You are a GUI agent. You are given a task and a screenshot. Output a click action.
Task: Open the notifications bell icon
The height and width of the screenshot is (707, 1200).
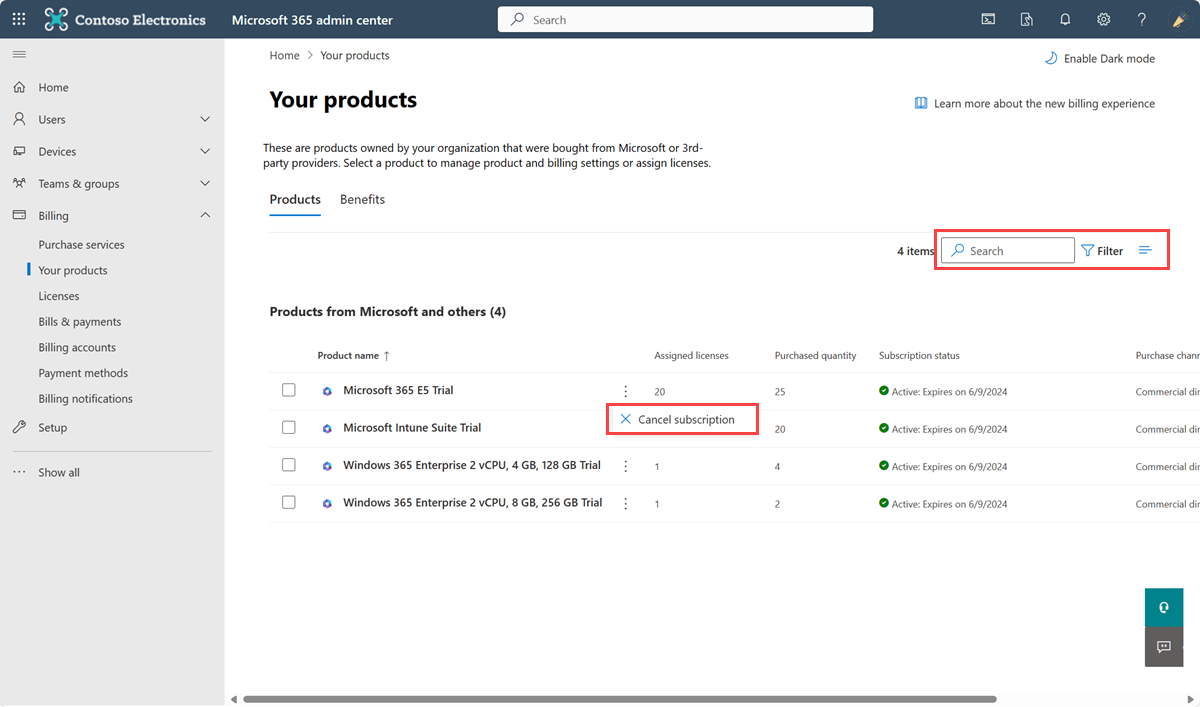[1065, 19]
